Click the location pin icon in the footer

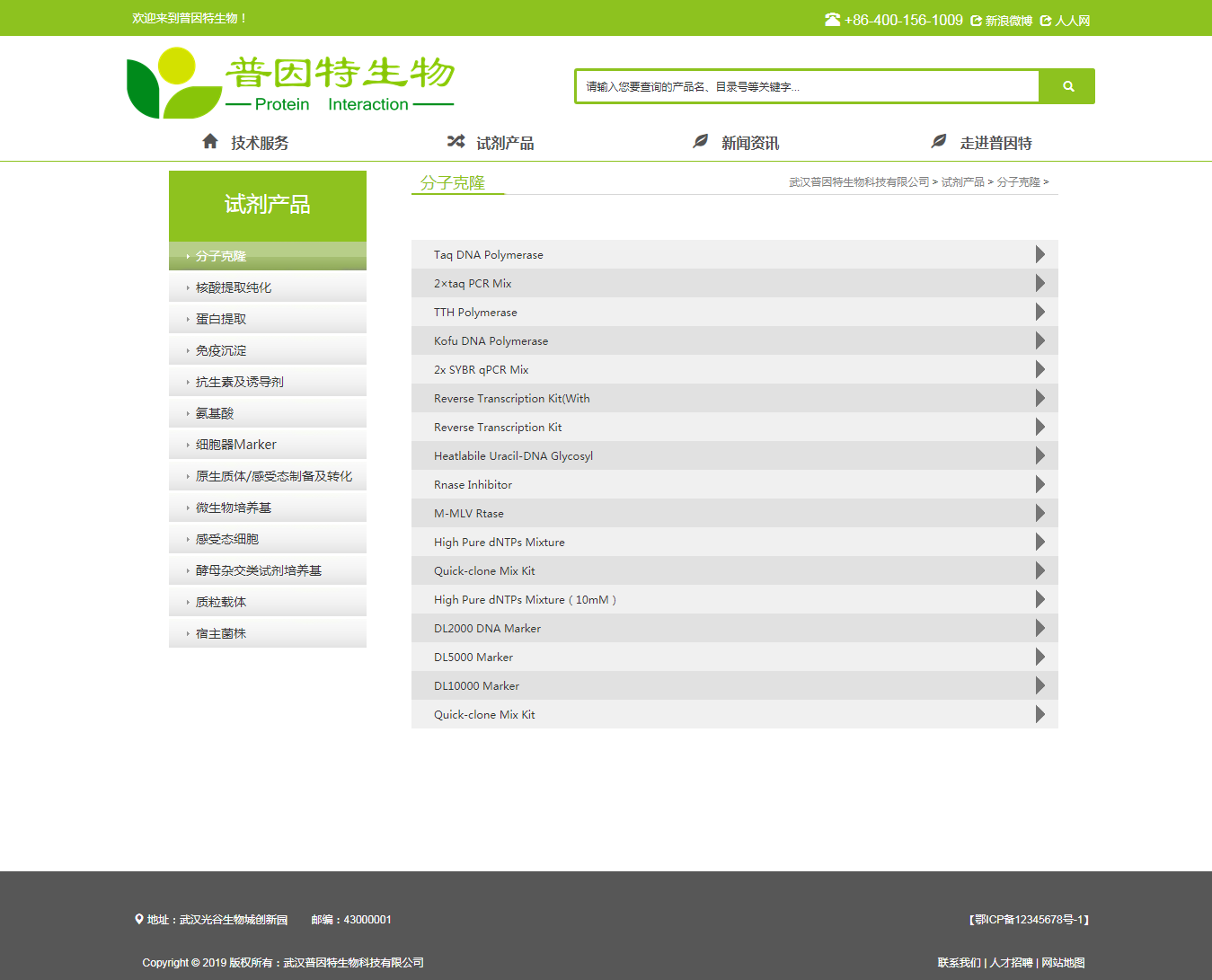point(137,919)
